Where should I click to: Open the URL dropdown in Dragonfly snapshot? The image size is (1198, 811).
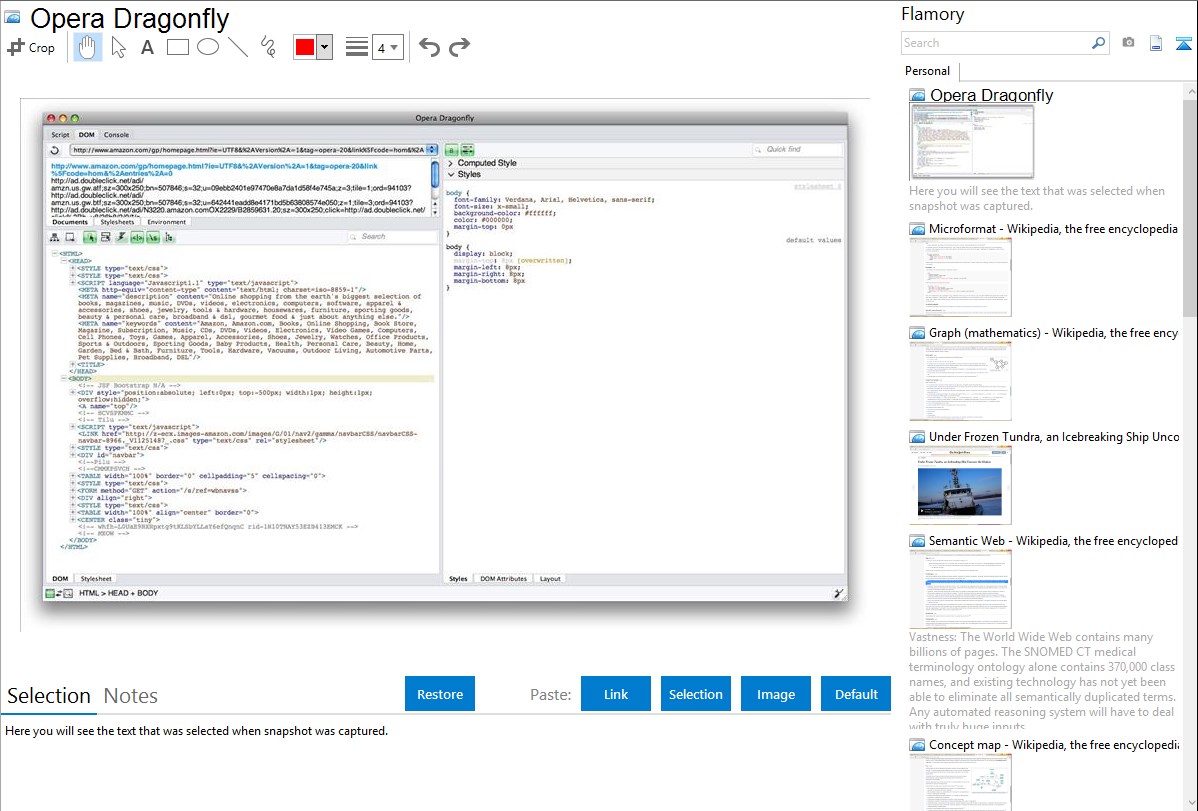pos(432,150)
